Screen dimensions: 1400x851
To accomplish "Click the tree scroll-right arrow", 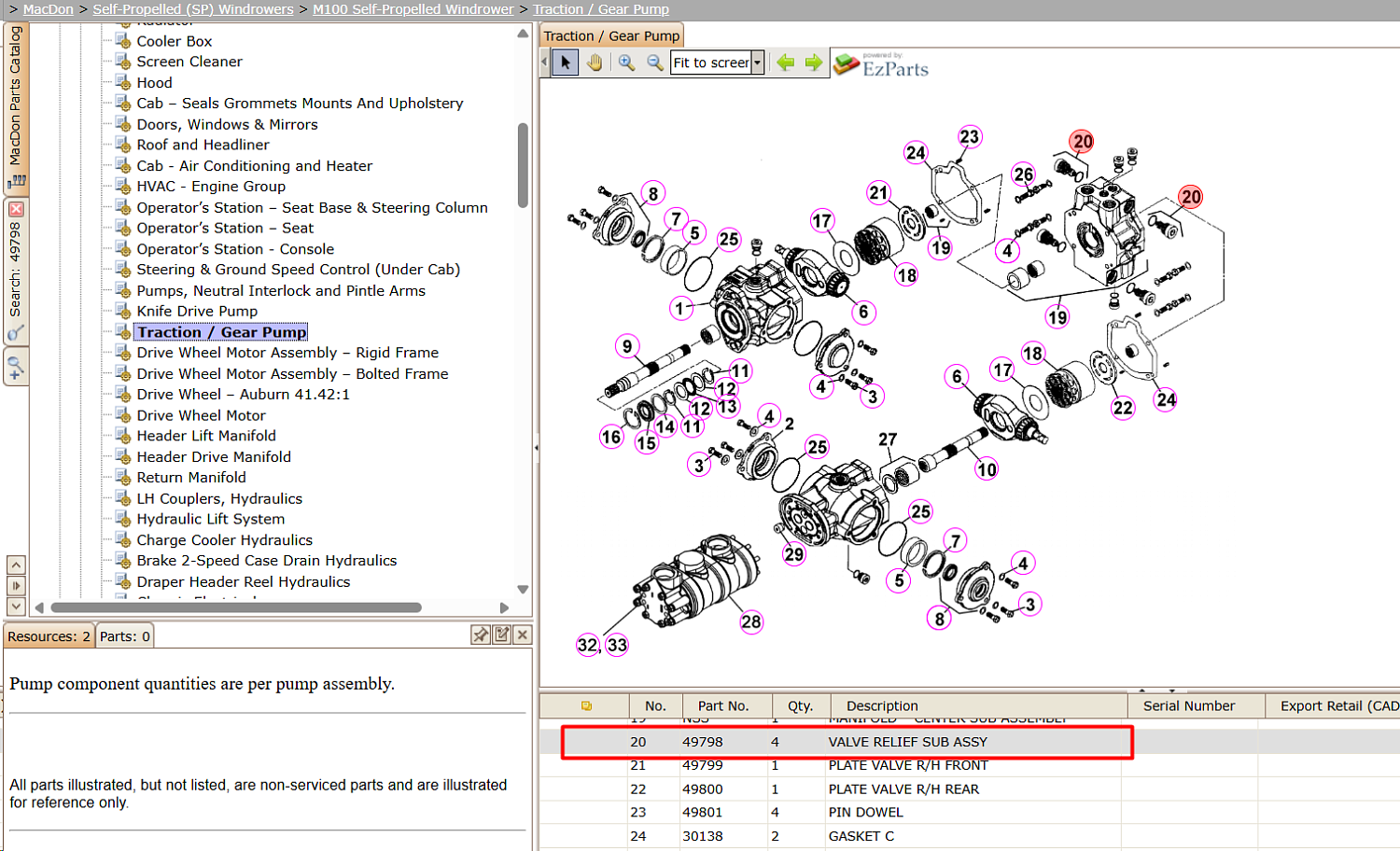I will 505,607.
